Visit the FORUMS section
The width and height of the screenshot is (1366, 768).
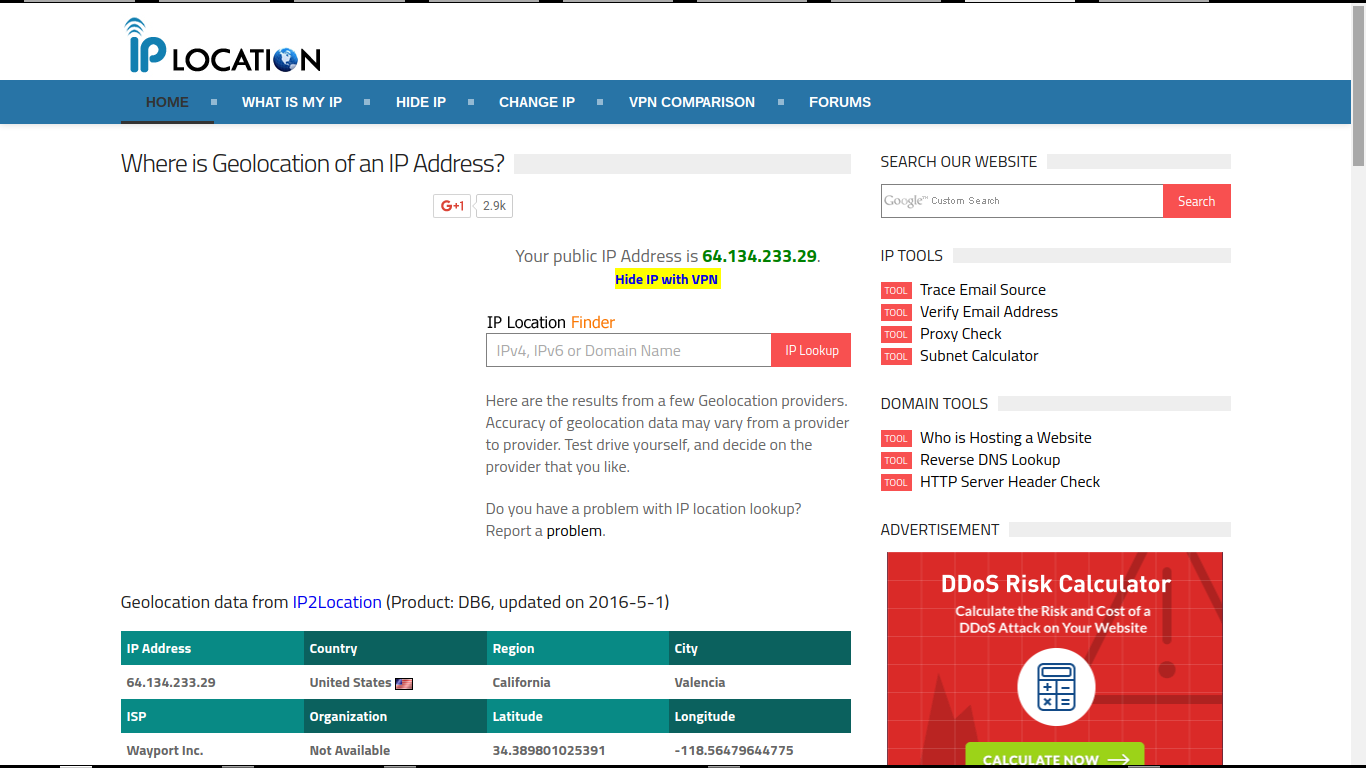pyautogui.click(x=840, y=102)
